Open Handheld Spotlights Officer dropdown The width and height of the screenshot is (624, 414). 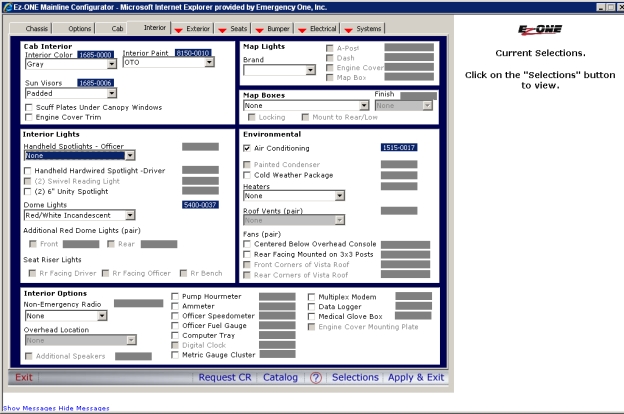pyautogui.click(x=130, y=155)
